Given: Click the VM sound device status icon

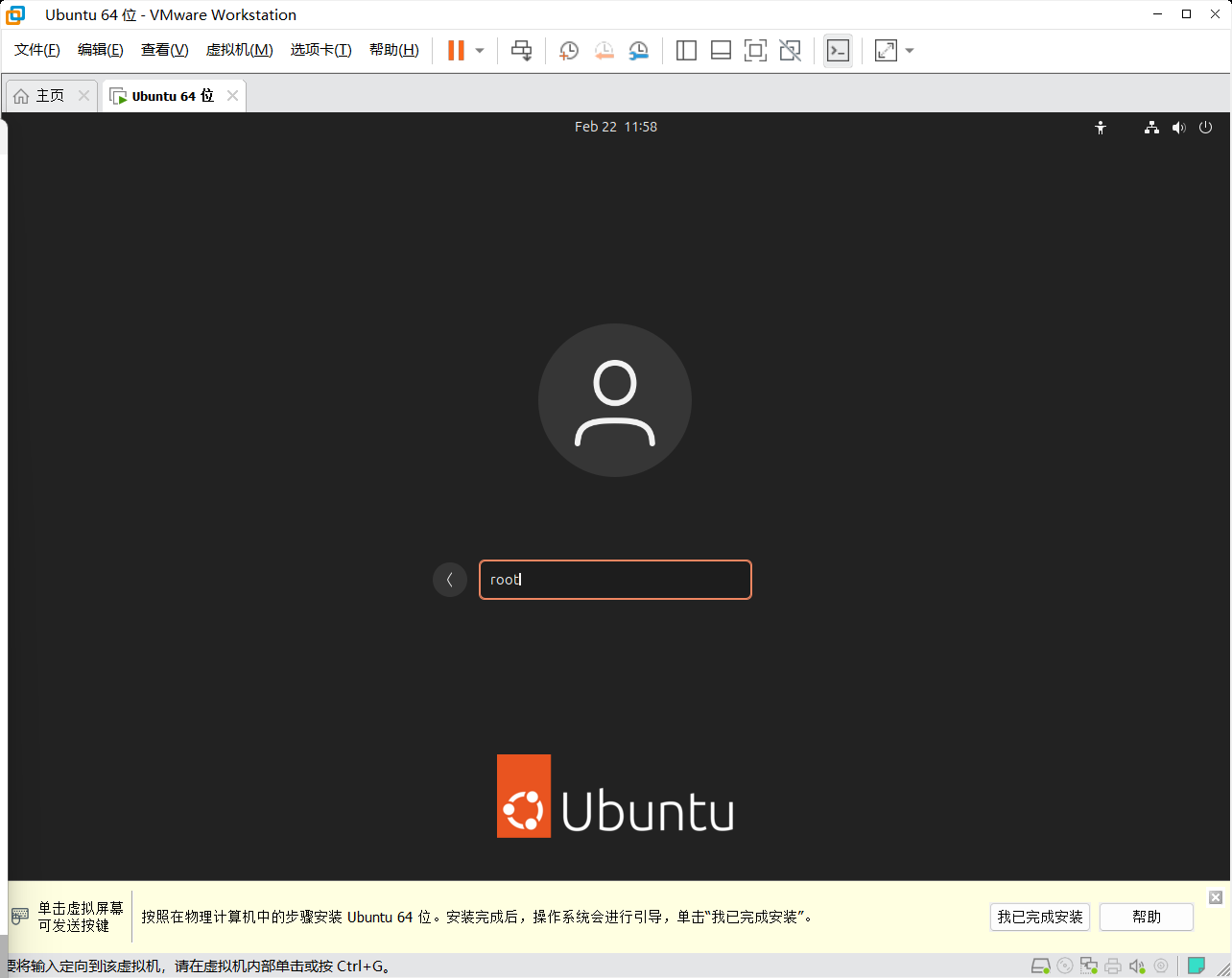Looking at the screenshot, I should (x=1138, y=966).
